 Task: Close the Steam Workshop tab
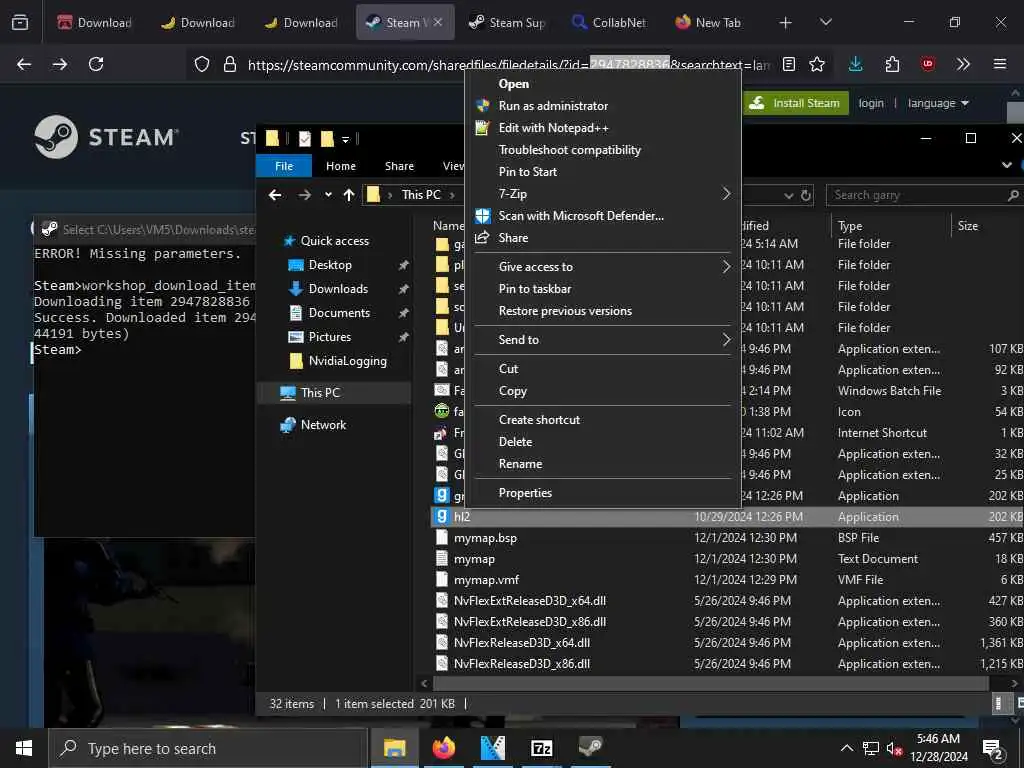pyautogui.click(x=438, y=22)
